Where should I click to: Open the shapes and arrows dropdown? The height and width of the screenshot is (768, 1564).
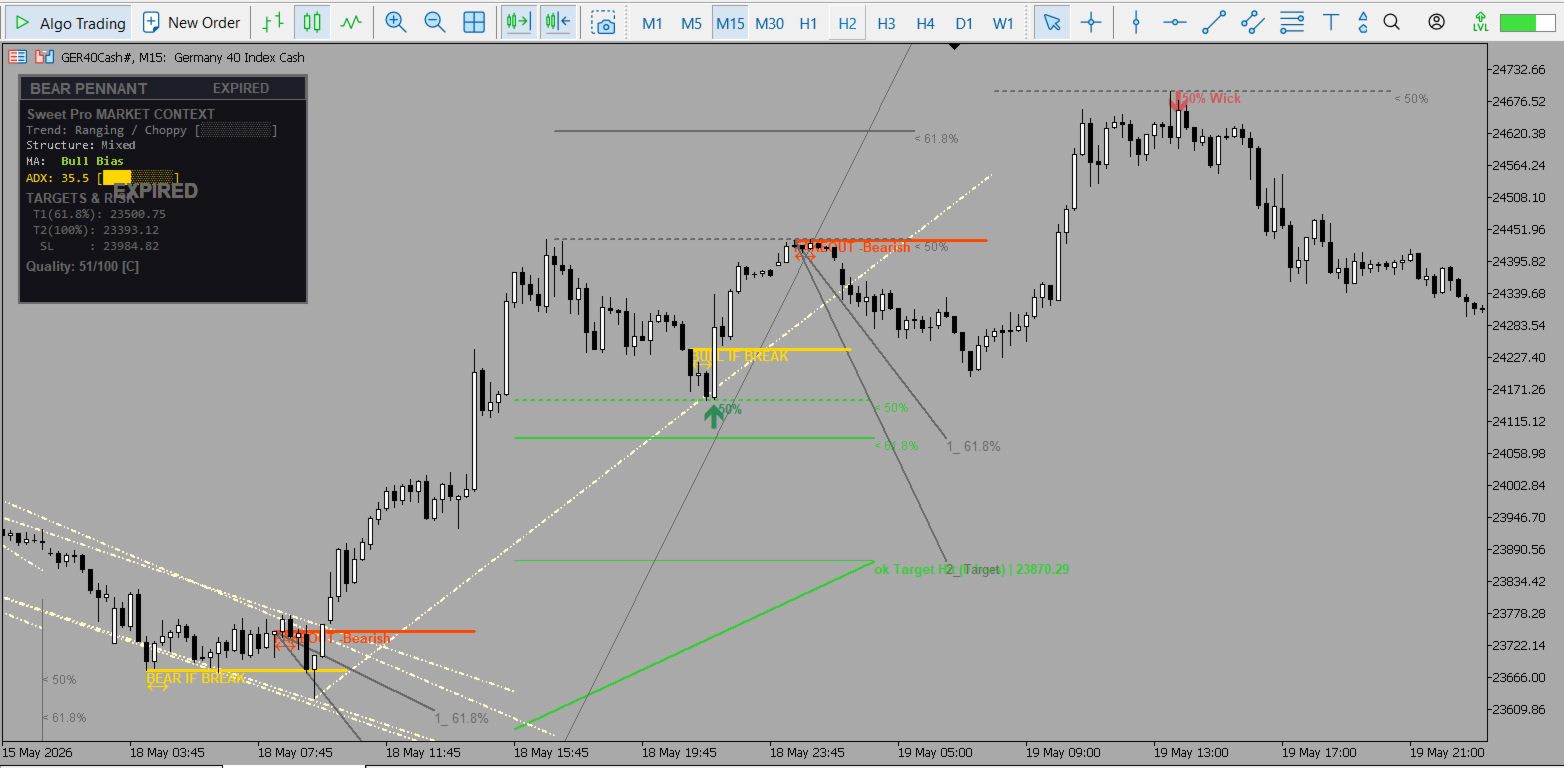1361,22
